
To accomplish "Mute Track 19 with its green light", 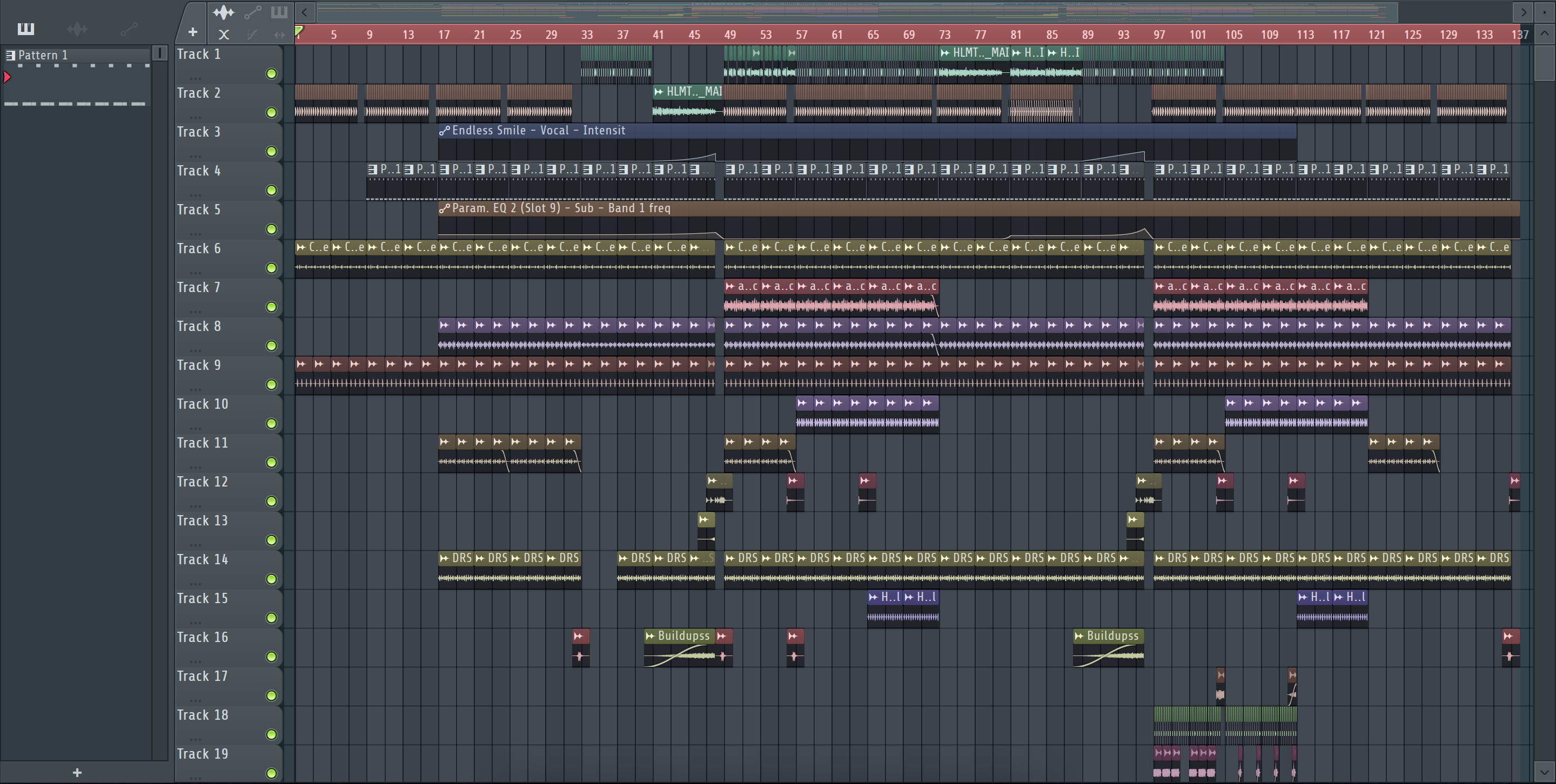I will coord(271,773).
